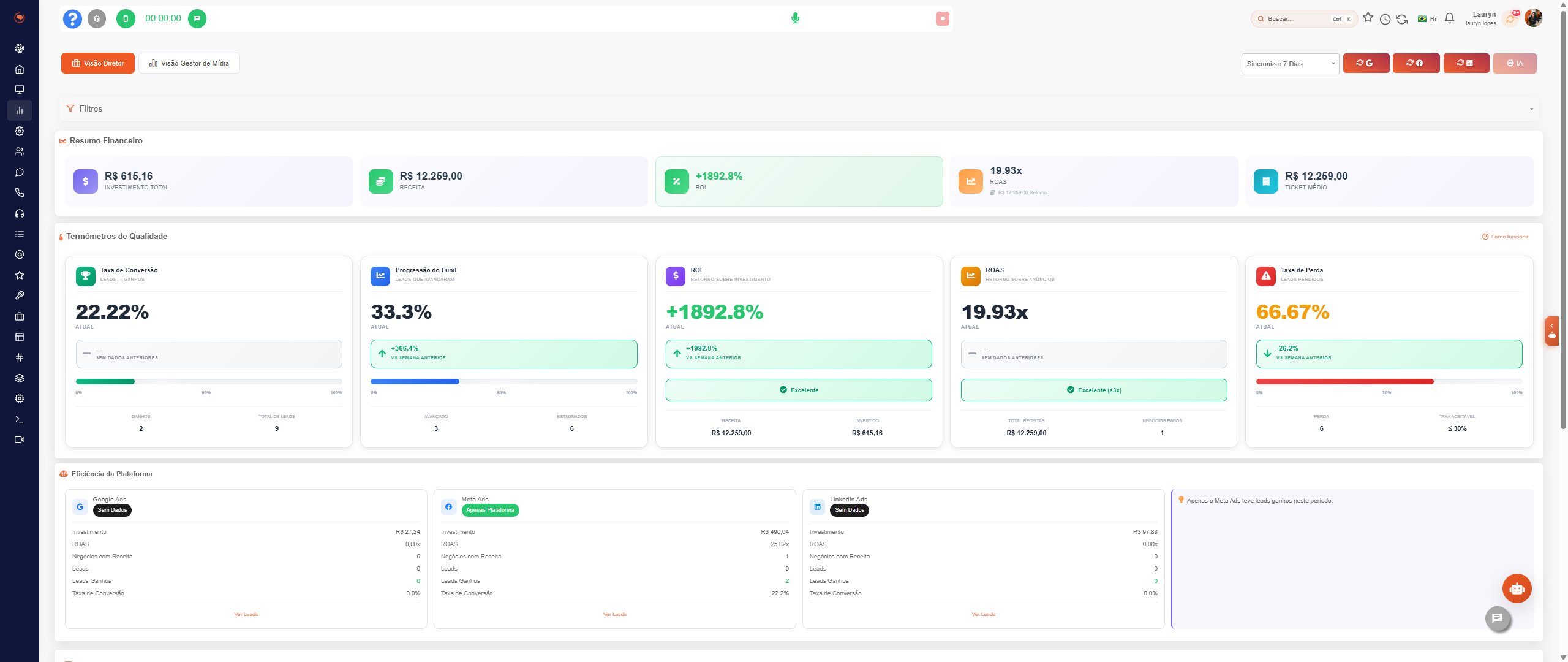The height and width of the screenshot is (662, 1568).
Task: Open the notifications bell
Action: pos(1449,18)
